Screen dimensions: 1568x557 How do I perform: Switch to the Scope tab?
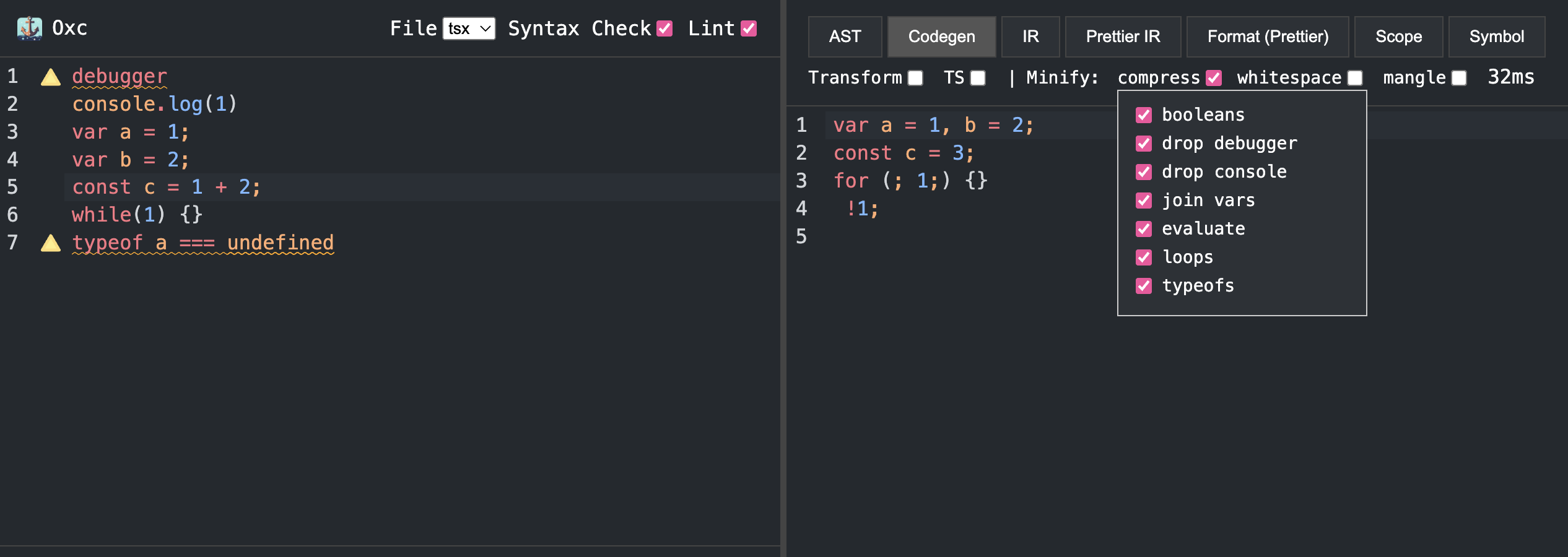coord(1398,37)
